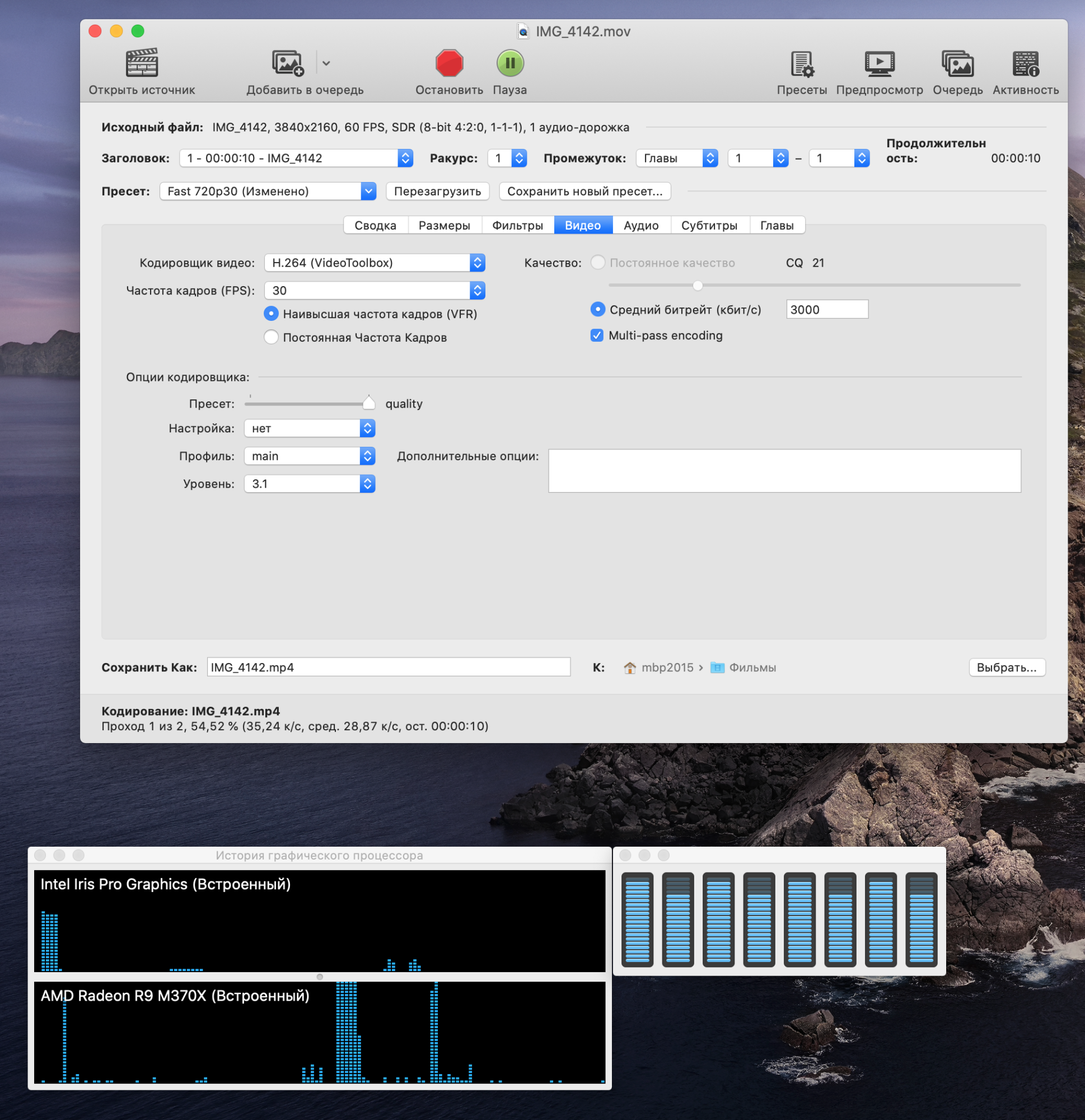
Task: Click the encoder preset quality slider
Action: click(x=368, y=403)
